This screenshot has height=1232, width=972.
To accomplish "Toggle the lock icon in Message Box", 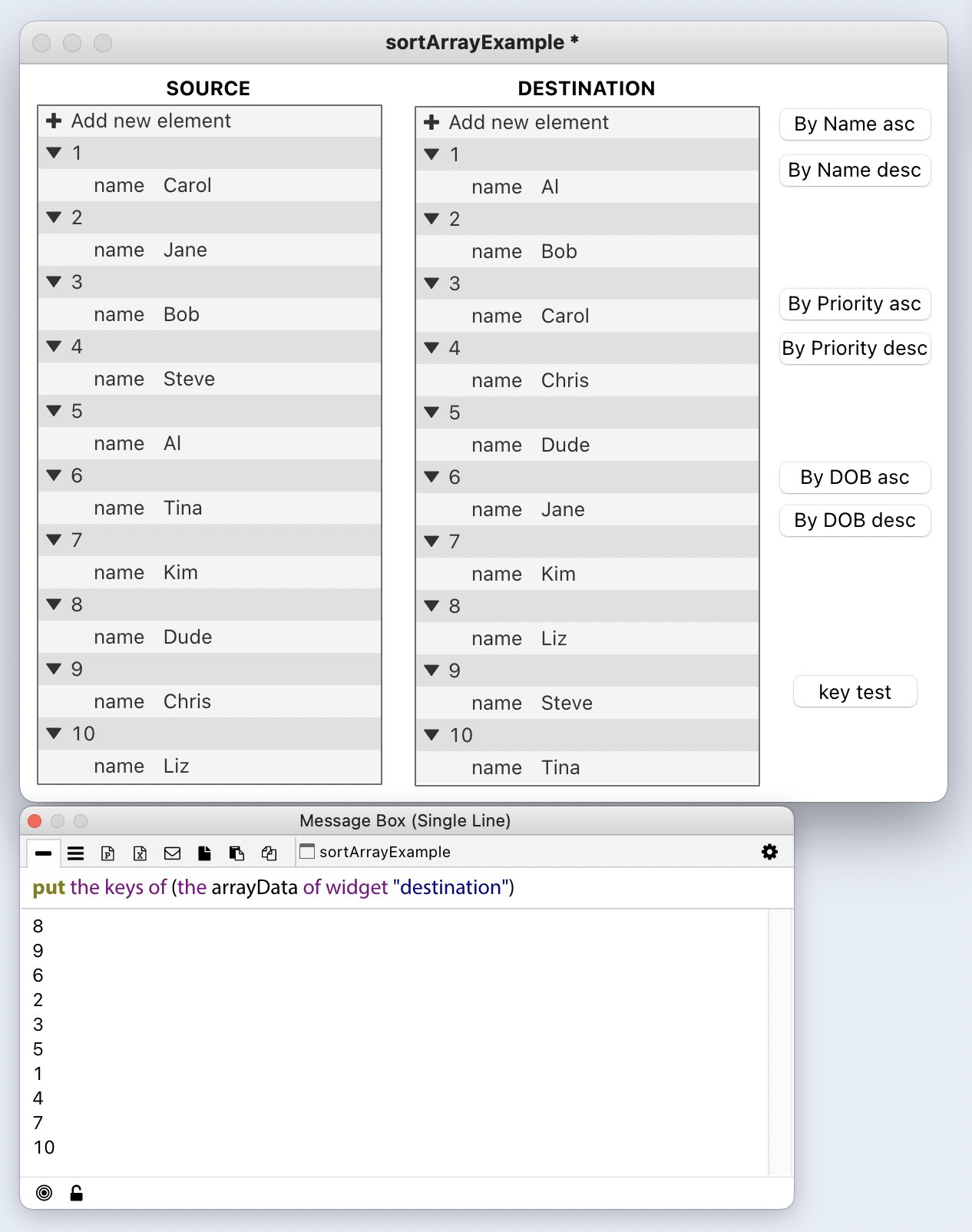I will (76, 1193).
